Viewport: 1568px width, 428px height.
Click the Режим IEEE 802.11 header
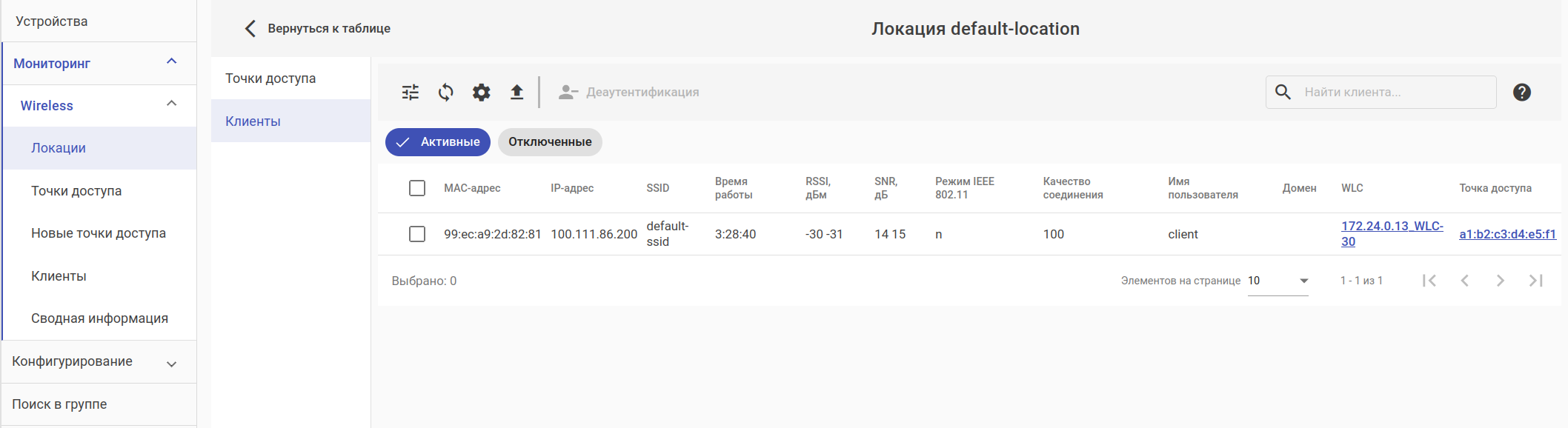click(965, 188)
